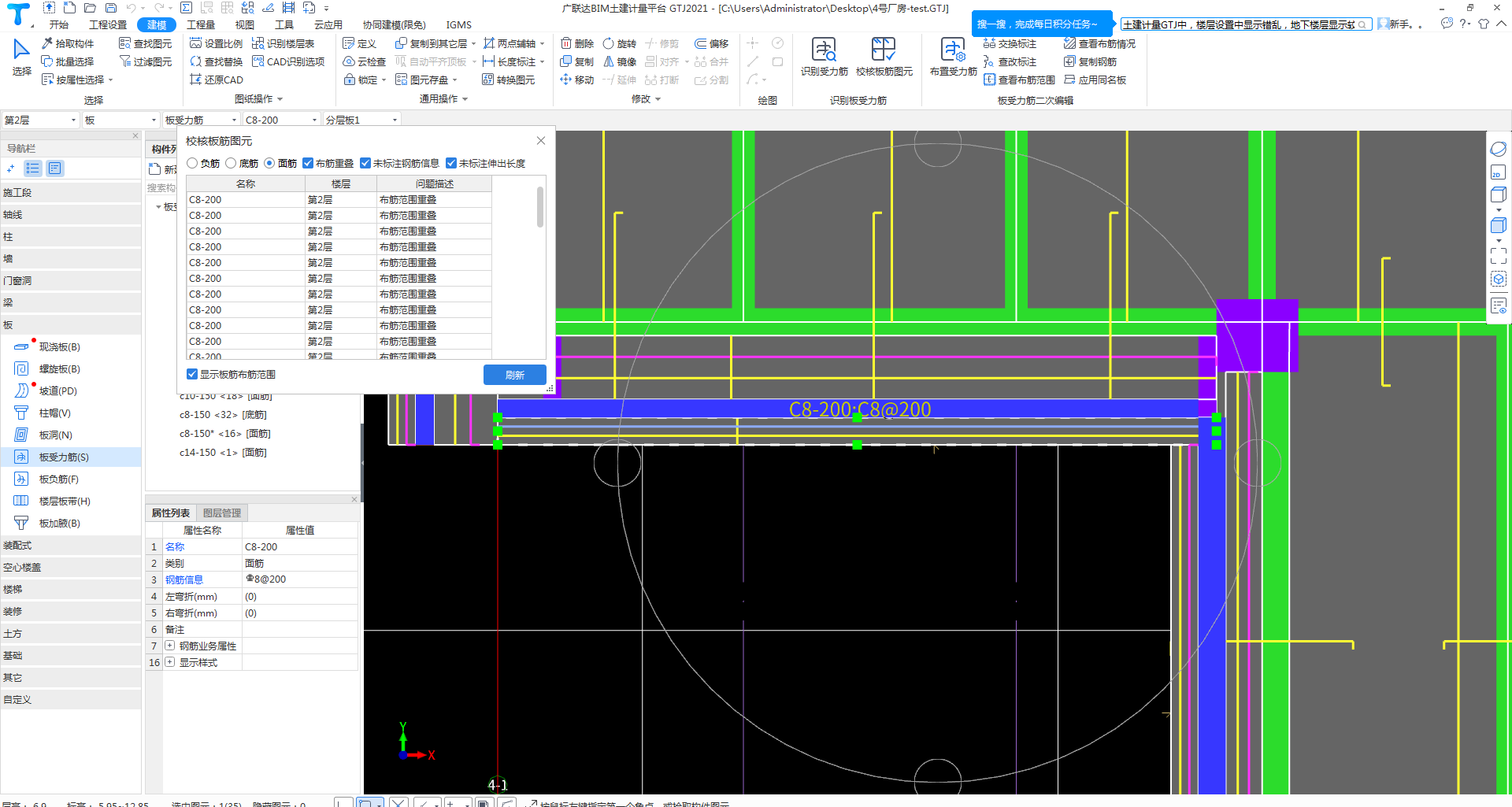The height and width of the screenshot is (807, 1512).
Task: Click 交换标注 tool
Action: point(1010,43)
